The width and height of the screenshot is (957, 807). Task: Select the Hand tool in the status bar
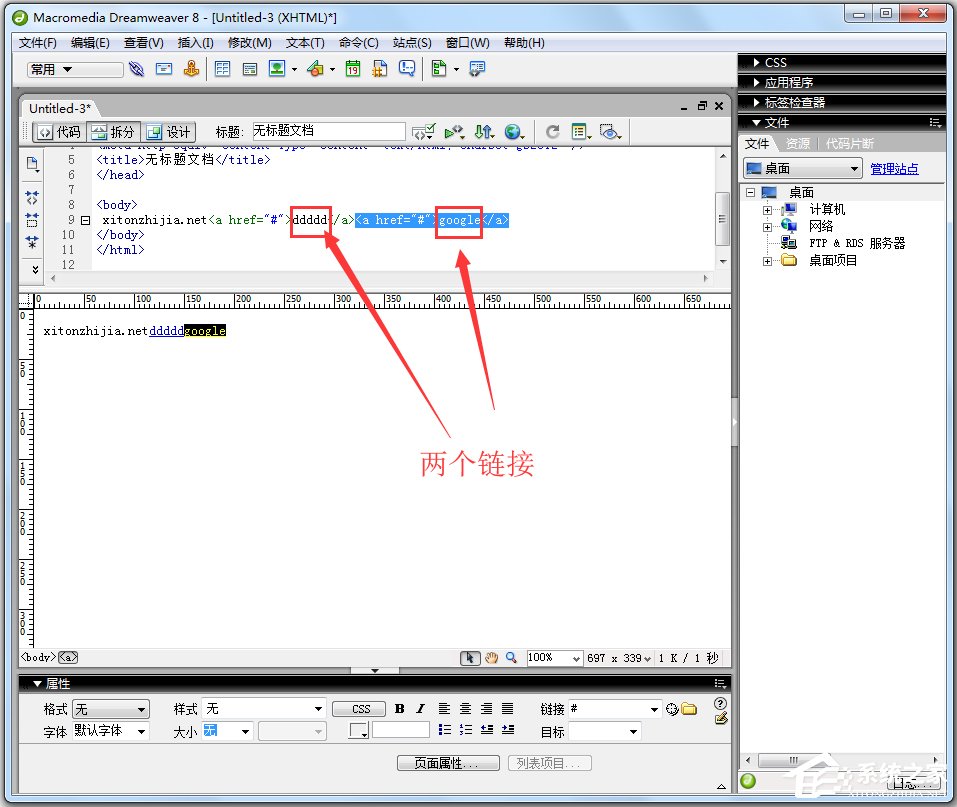click(x=491, y=657)
